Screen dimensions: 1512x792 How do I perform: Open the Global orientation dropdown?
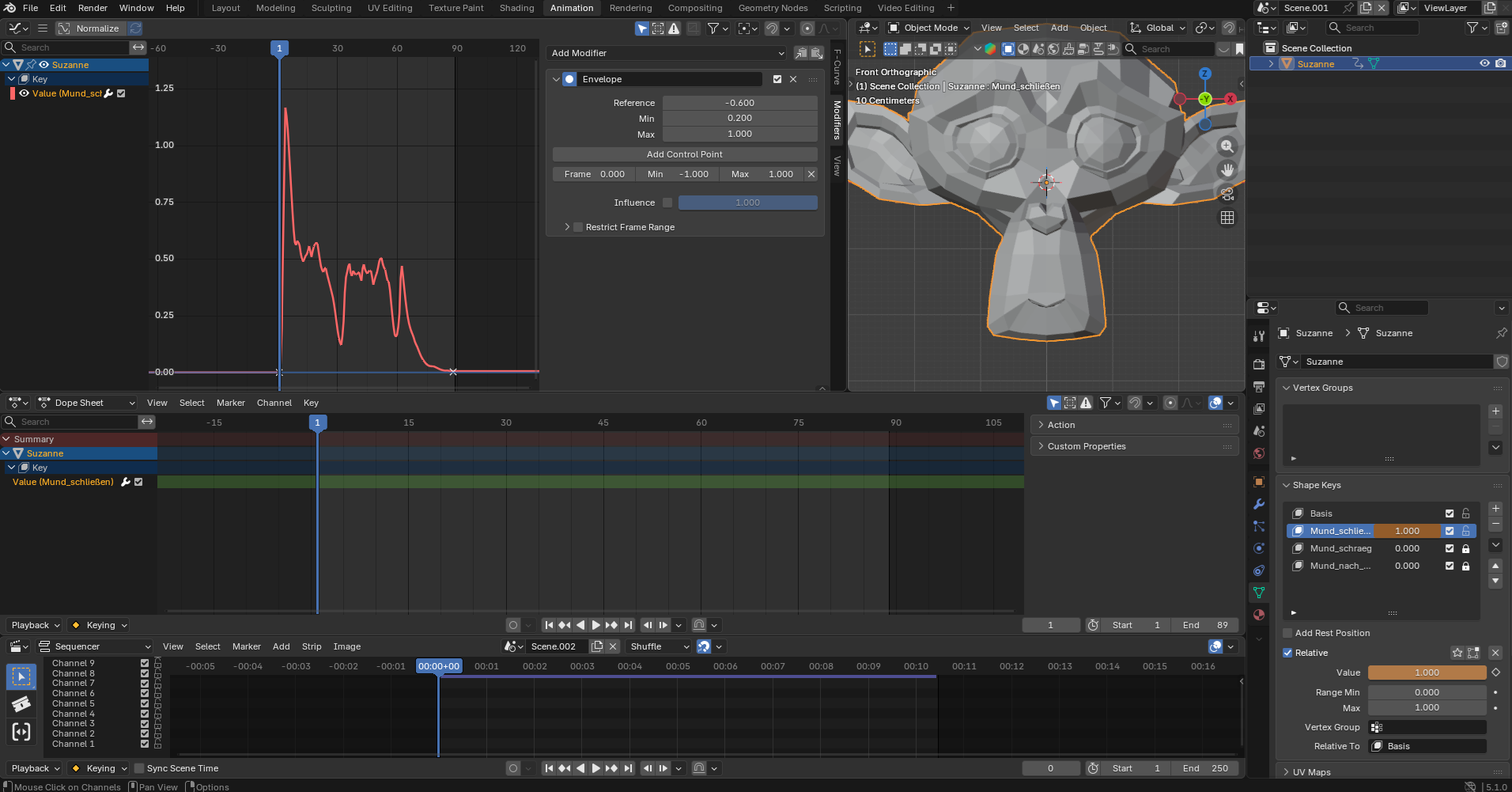[1159, 28]
